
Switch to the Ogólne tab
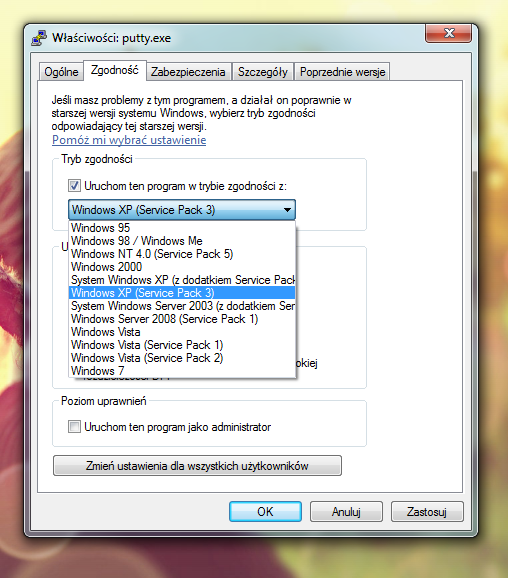(61, 72)
